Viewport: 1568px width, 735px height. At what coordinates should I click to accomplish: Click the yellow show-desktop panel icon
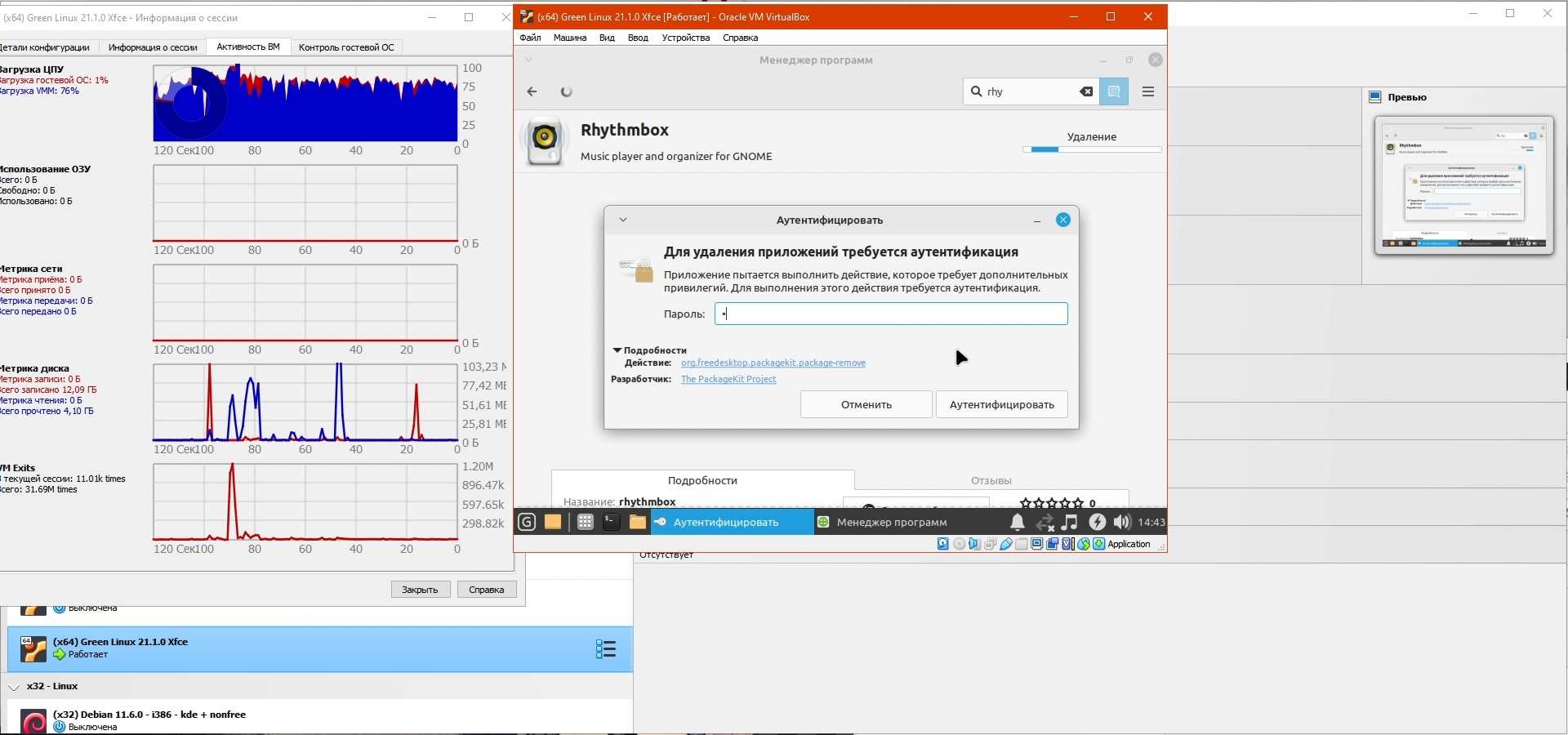click(x=553, y=522)
